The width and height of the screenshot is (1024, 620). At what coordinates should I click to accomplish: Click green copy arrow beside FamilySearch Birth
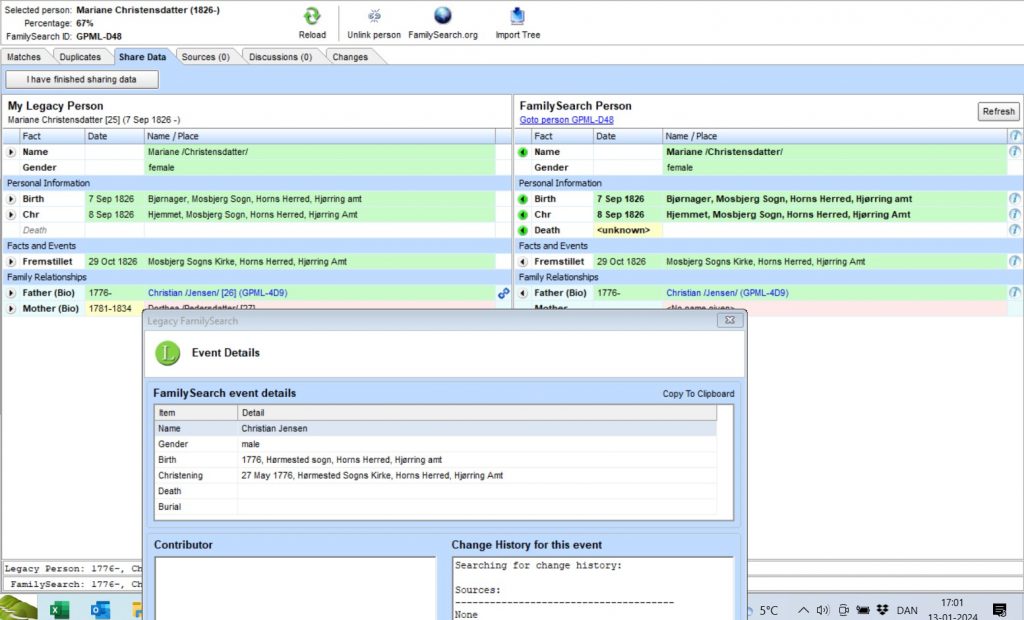523,199
